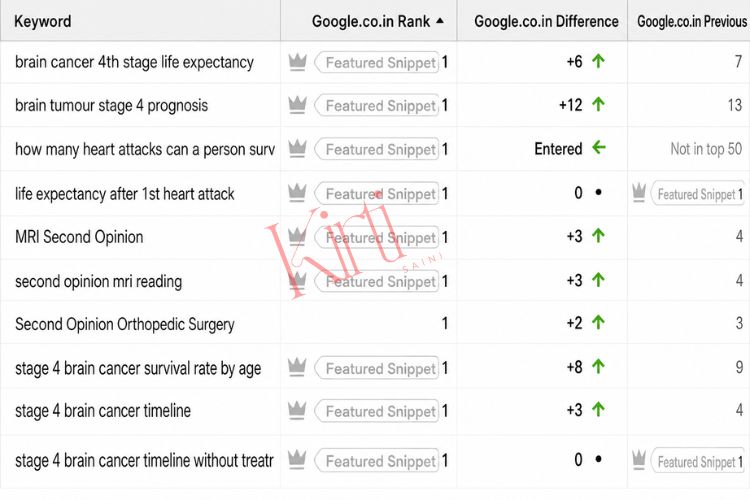Click crown icon beside stage 4 brain cancer timeline

297,411
